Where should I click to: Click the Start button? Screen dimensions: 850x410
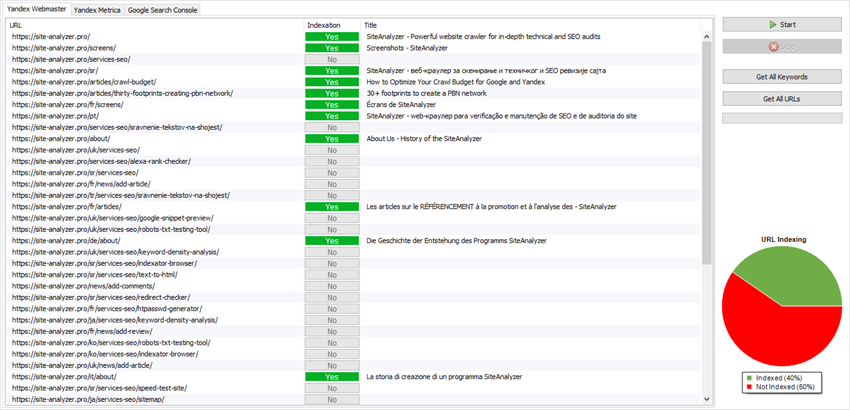tap(782, 25)
